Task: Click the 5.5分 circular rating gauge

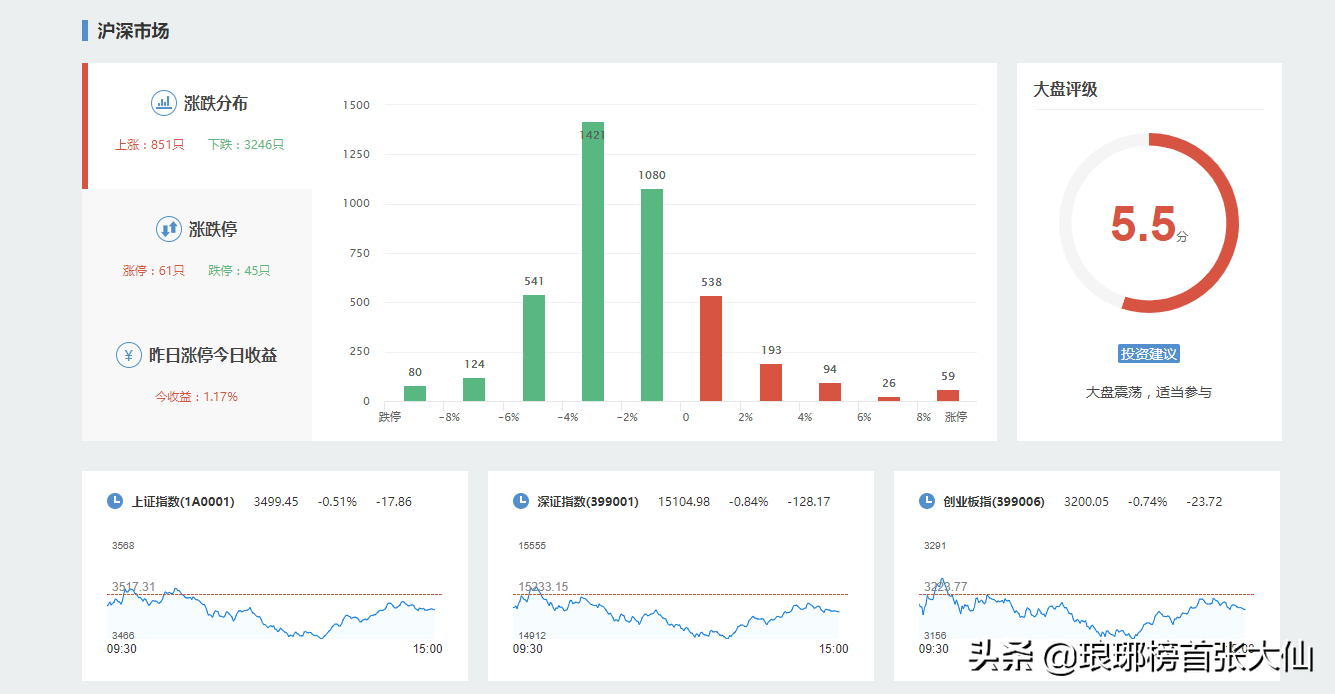Action: tap(1149, 223)
